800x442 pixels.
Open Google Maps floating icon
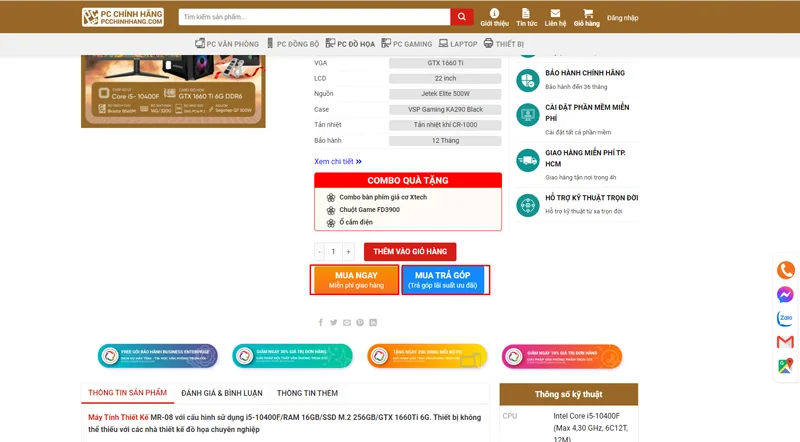(786, 367)
